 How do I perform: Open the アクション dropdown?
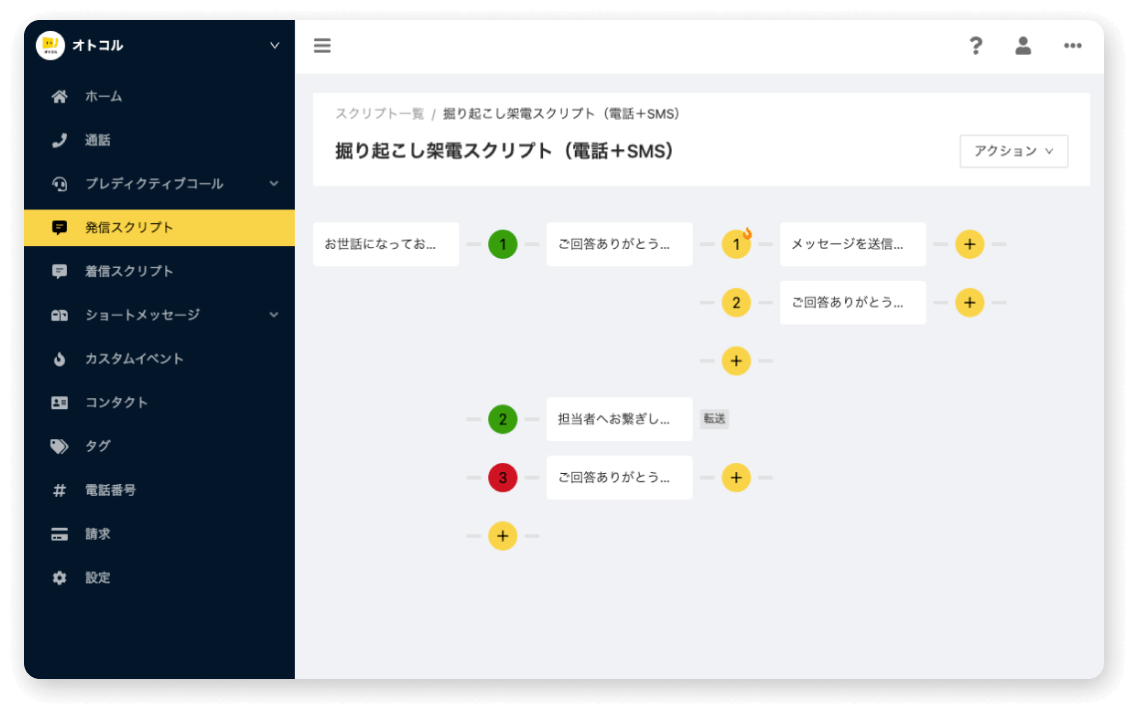point(1013,151)
